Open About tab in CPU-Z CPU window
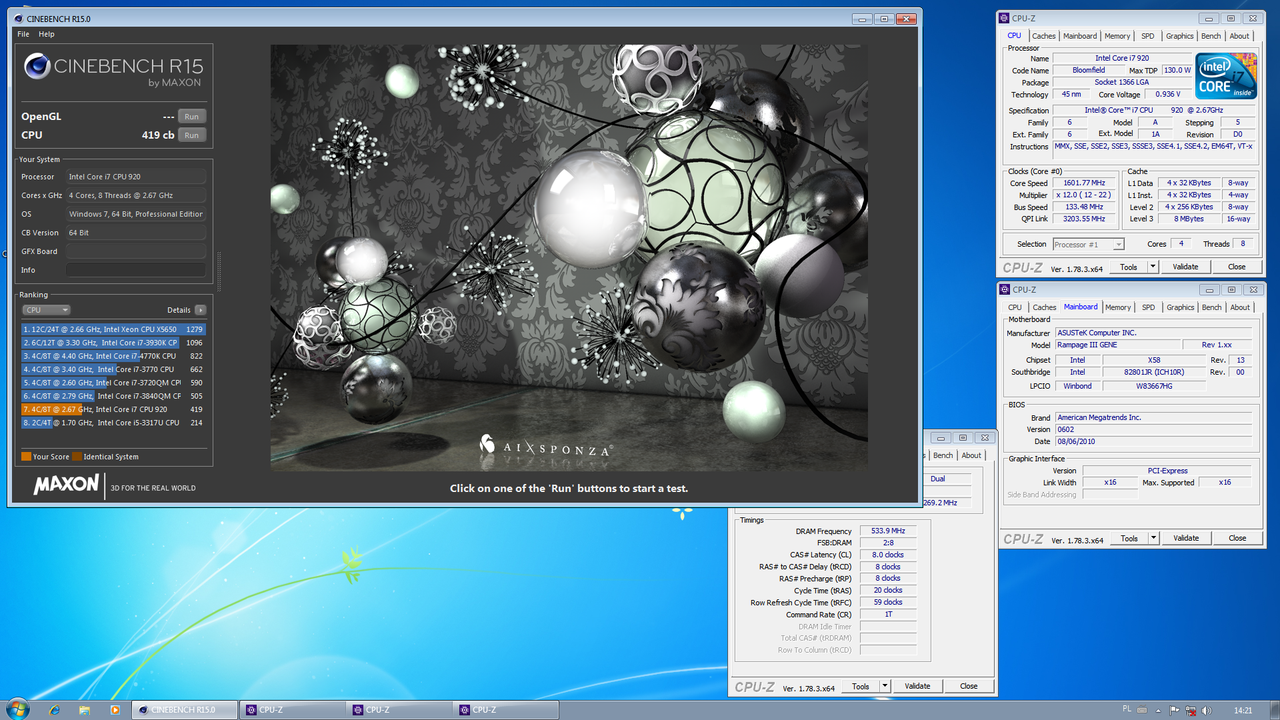 pyautogui.click(x=1239, y=36)
